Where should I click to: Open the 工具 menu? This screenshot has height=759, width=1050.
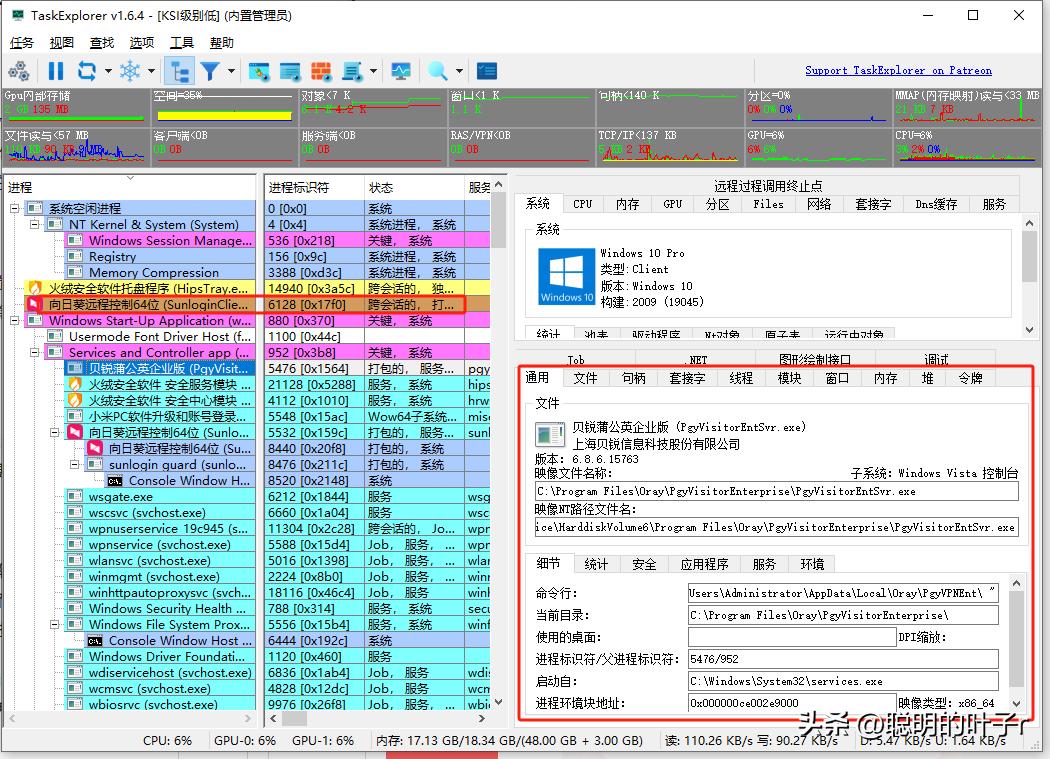coord(183,42)
